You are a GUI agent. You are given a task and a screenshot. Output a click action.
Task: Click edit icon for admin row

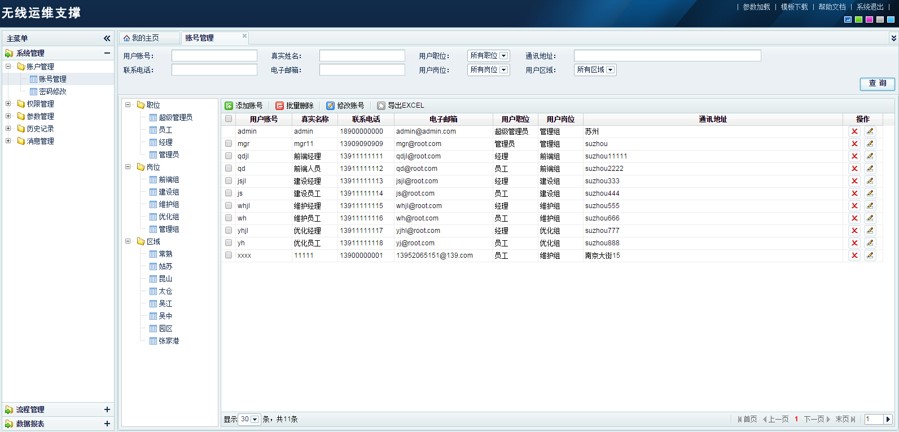pyautogui.click(x=870, y=131)
